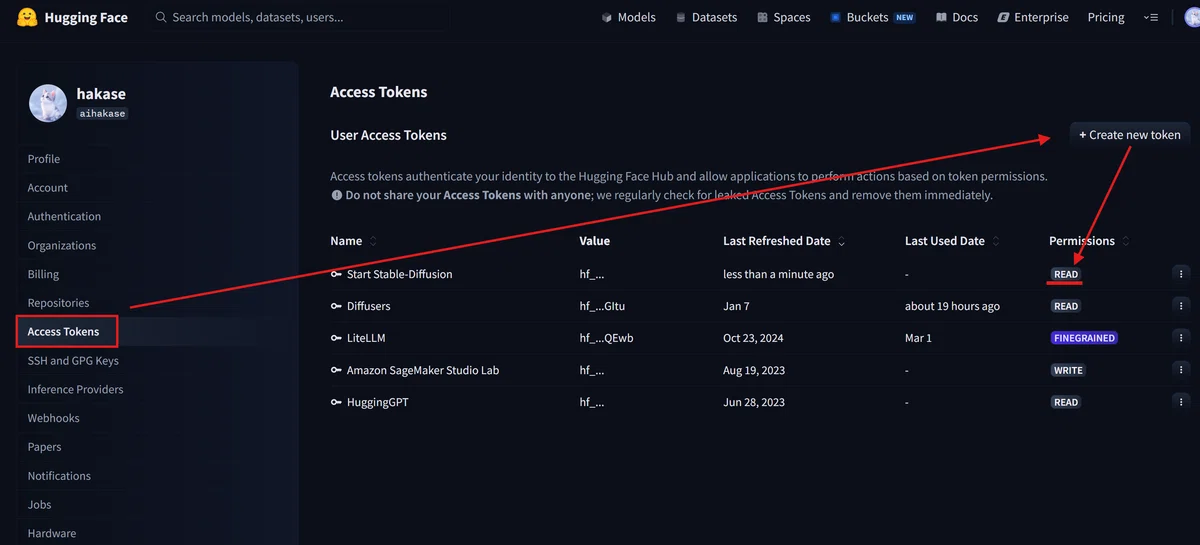Open Enterprise in top navigation
The height and width of the screenshot is (545, 1200).
click(1032, 17)
